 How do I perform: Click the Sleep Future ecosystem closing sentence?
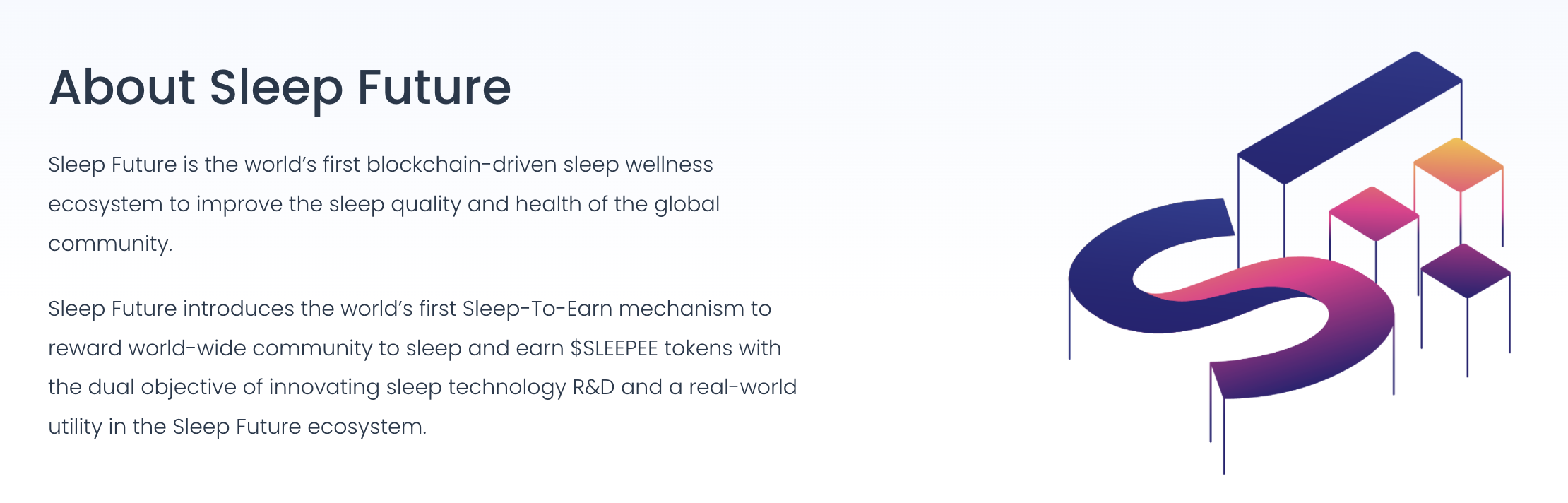point(299,427)
